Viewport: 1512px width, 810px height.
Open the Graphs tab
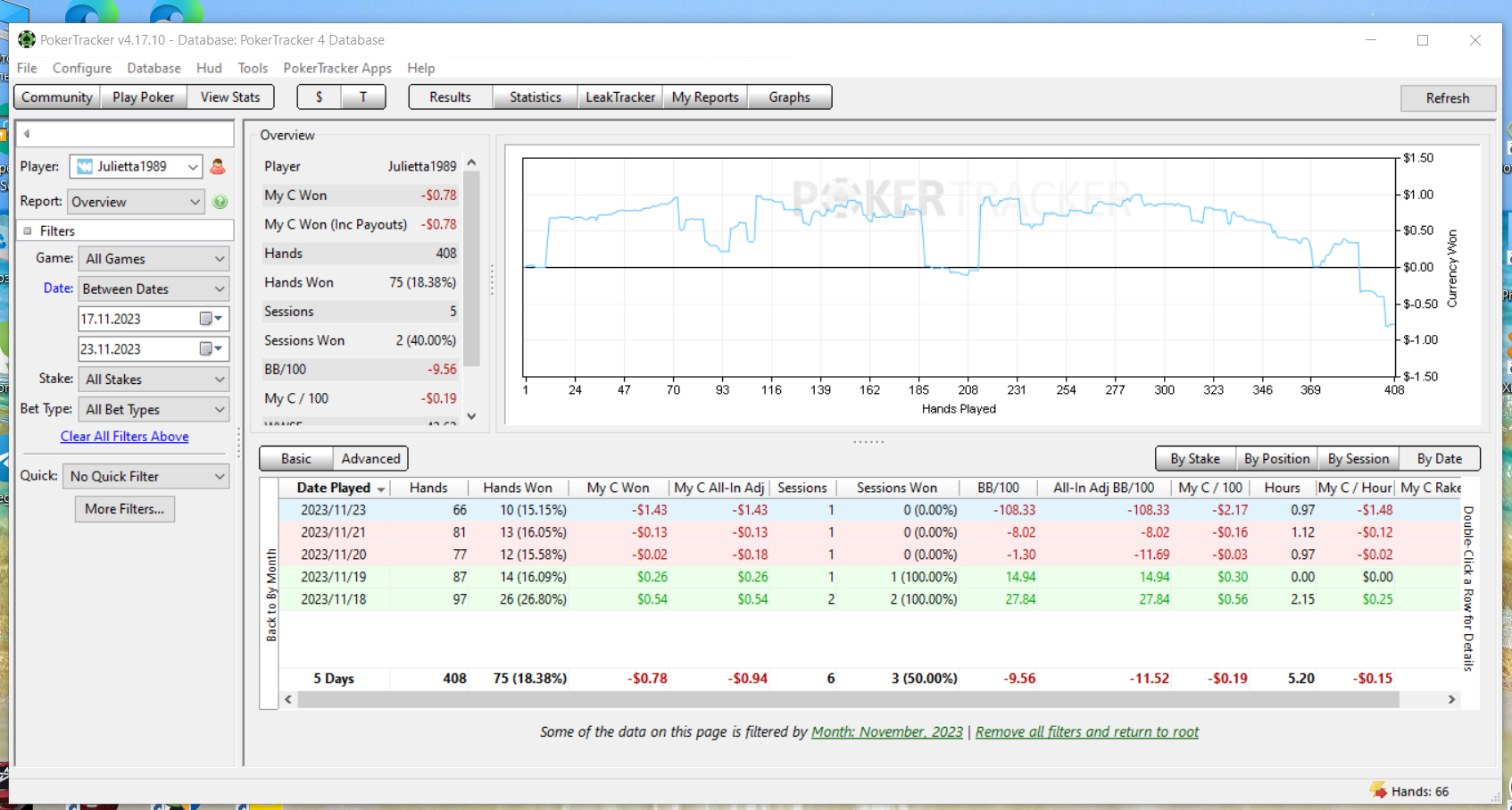coord(790,97)
